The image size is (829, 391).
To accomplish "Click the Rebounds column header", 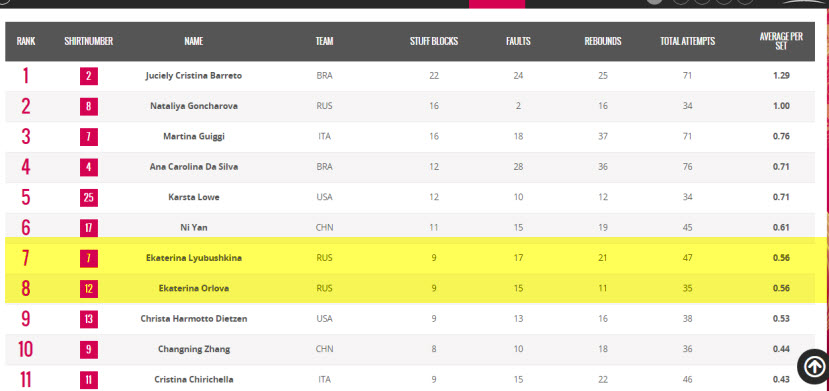I will pyautogui.click(x=603, y=41).
